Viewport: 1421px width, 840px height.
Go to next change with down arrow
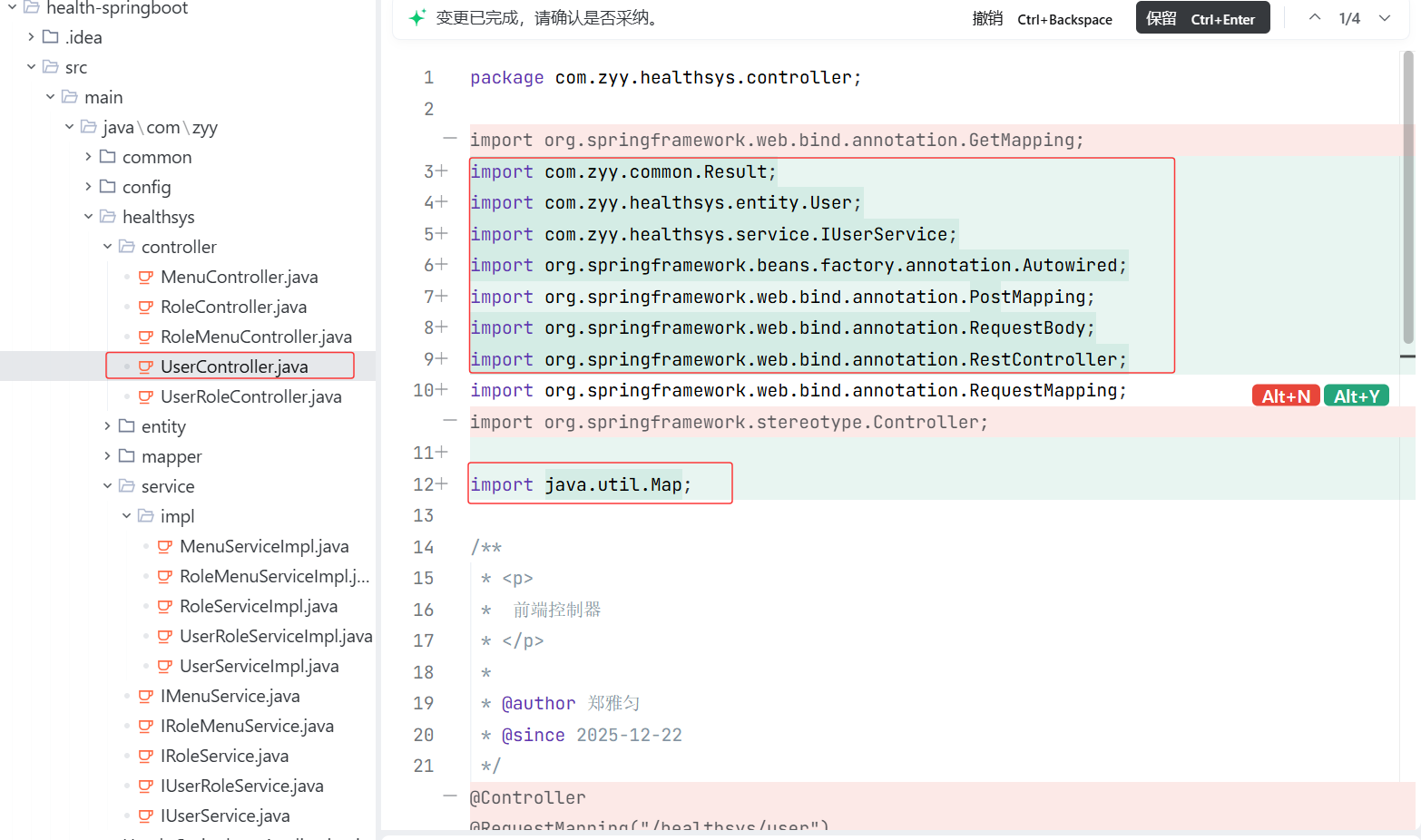point(1385,17)
